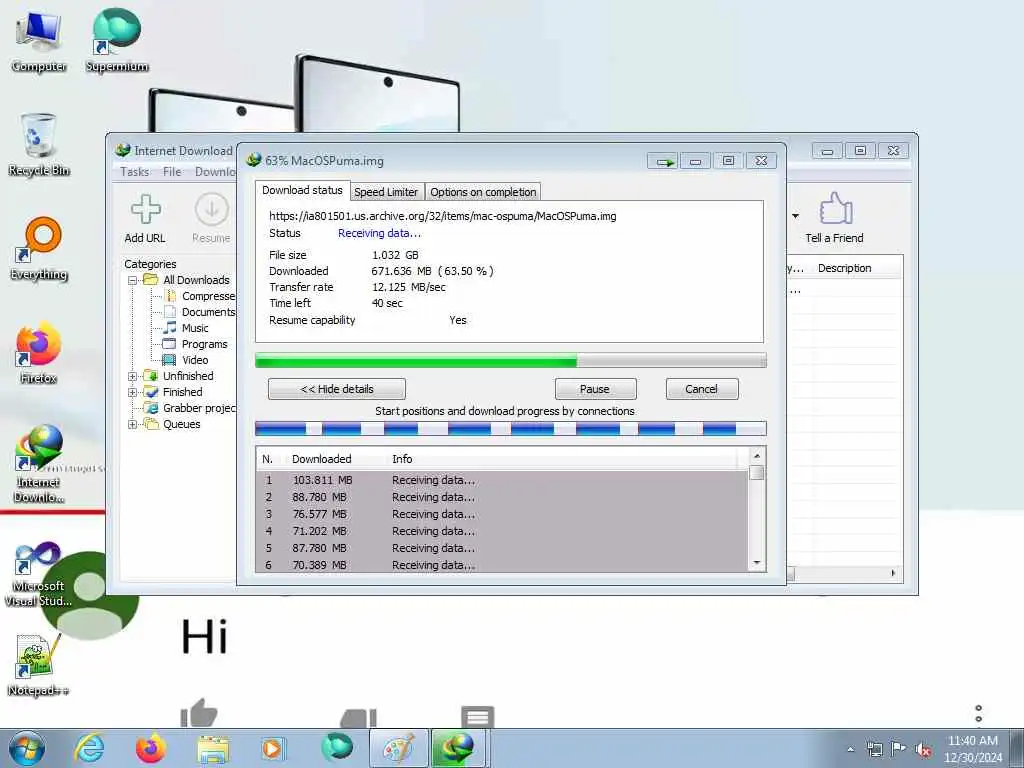Click the Description column header
This screenshot has width=1024, height=768.
844,268
